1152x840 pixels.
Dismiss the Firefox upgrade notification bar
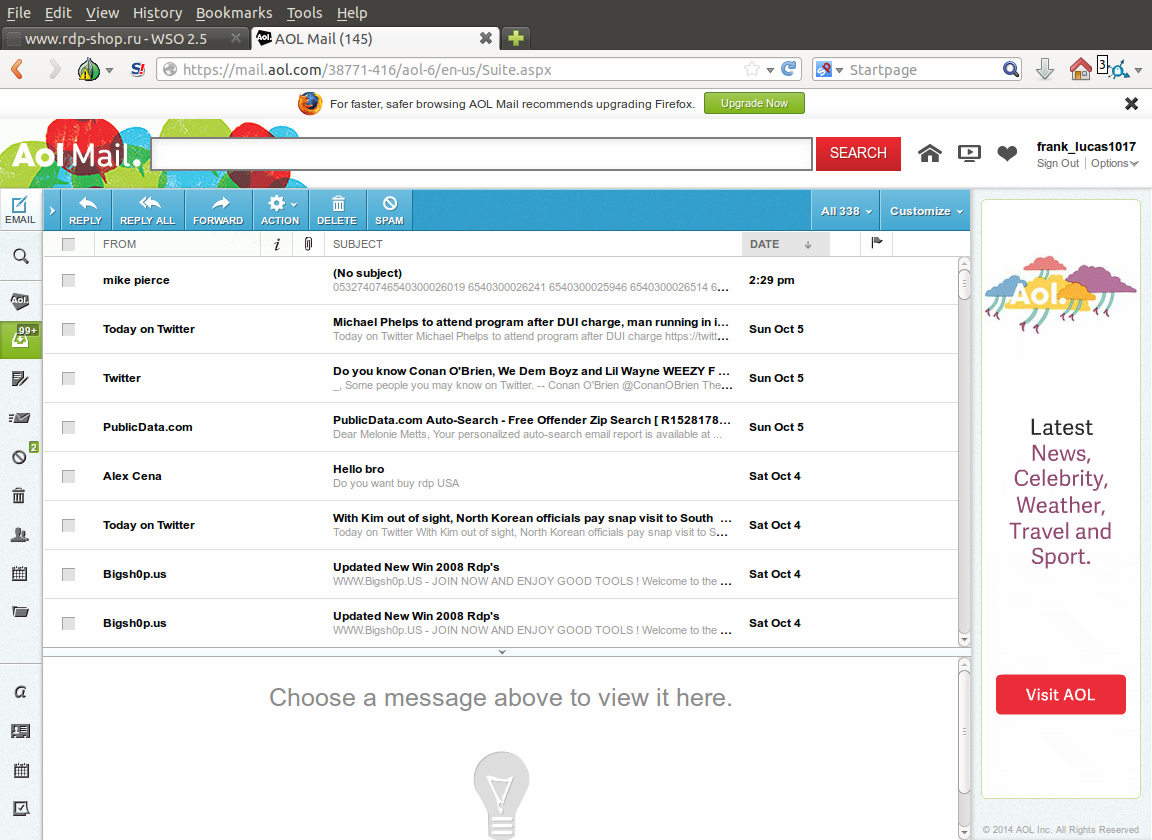coord(1131,104)
